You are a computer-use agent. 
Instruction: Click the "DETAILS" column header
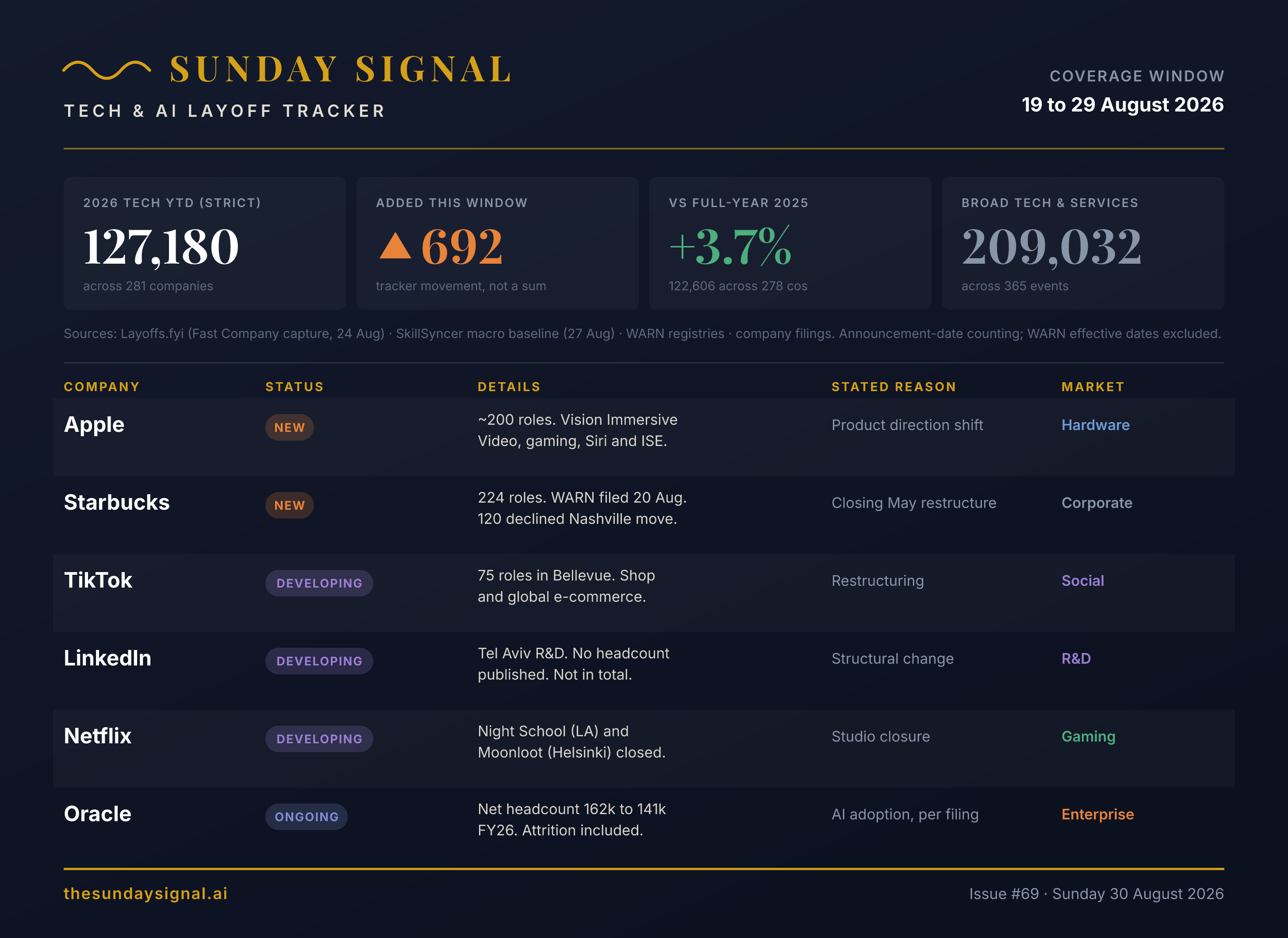pyautogui.click(x=509, y=387)
